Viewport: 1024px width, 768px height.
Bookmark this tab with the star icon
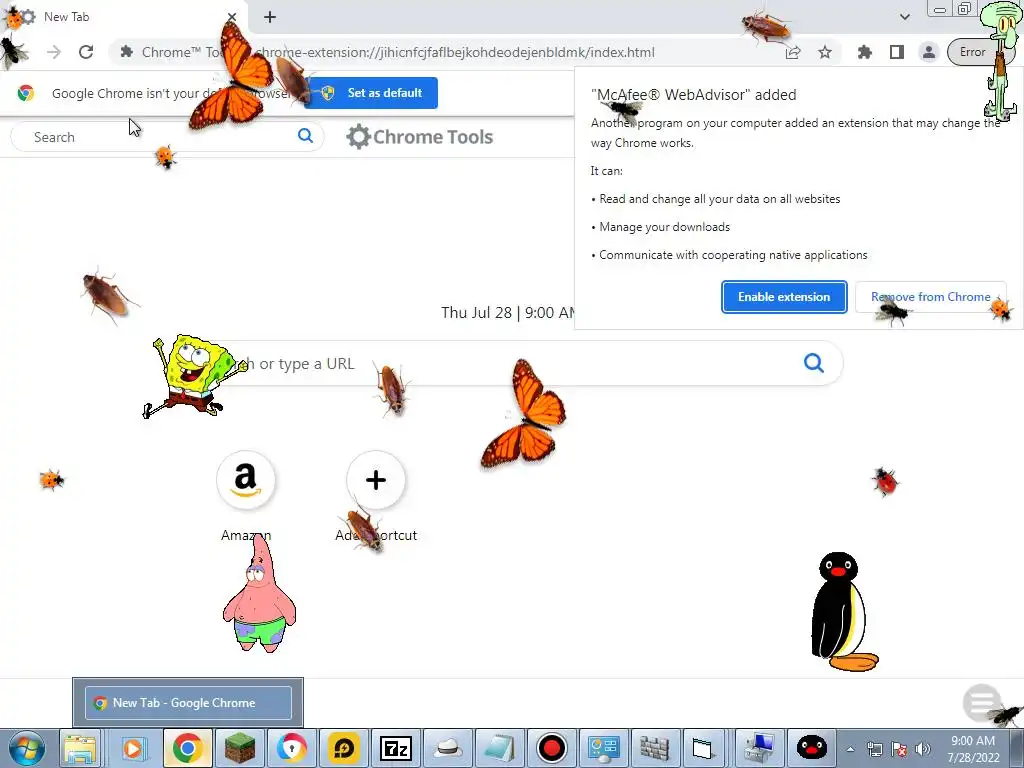pyautogui.click(x=825, y=52)
